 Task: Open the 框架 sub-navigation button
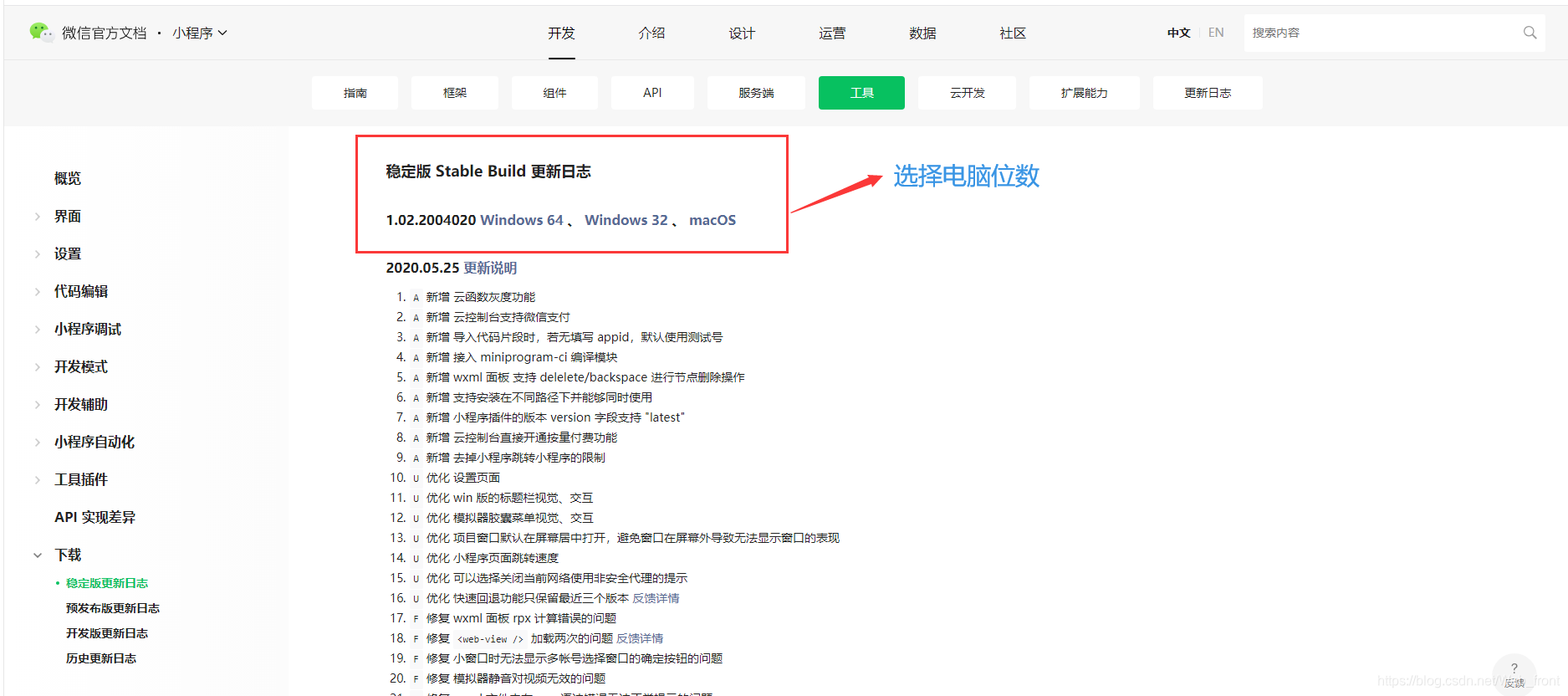point(455,93)
